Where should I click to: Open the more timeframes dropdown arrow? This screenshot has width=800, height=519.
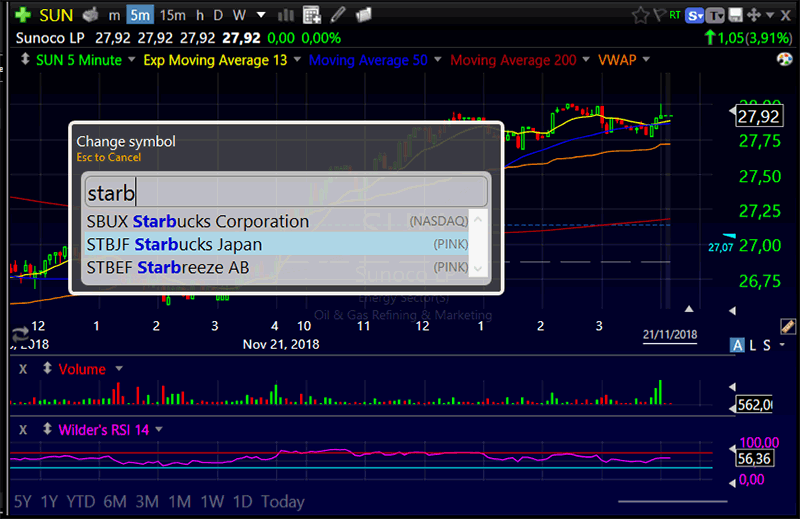261,15
